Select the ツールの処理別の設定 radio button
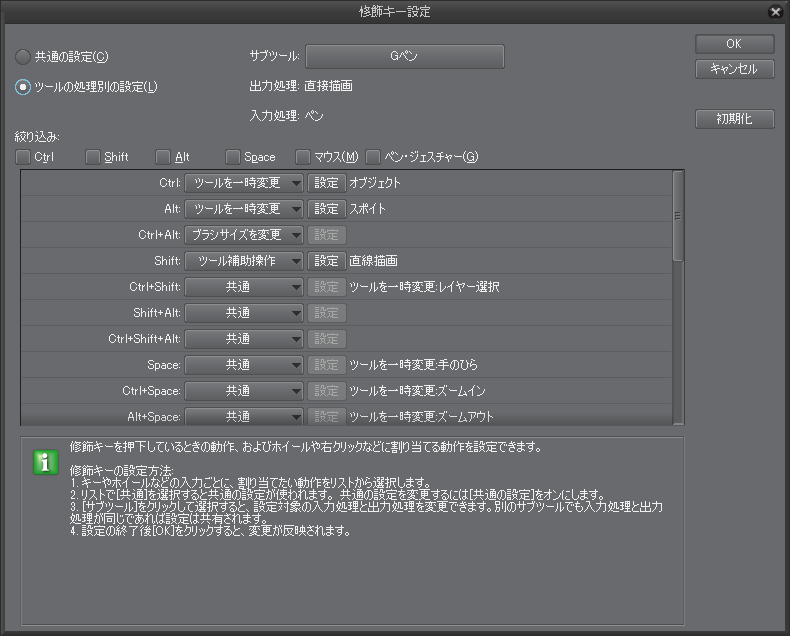 23,87
